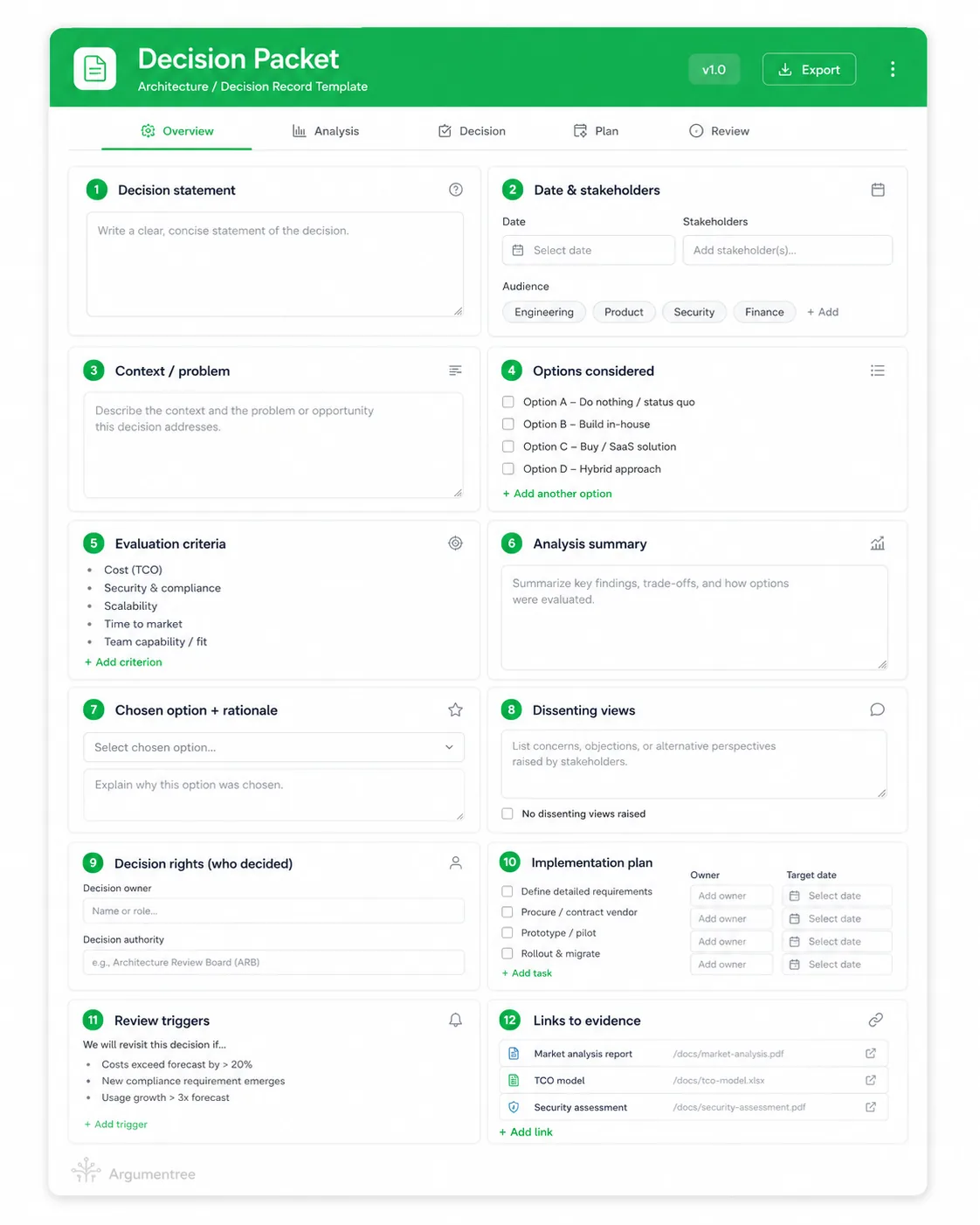Click the star icon in Chosen option card
Viewport: 980px width, 1225px height.
click(x=455, y=709)
